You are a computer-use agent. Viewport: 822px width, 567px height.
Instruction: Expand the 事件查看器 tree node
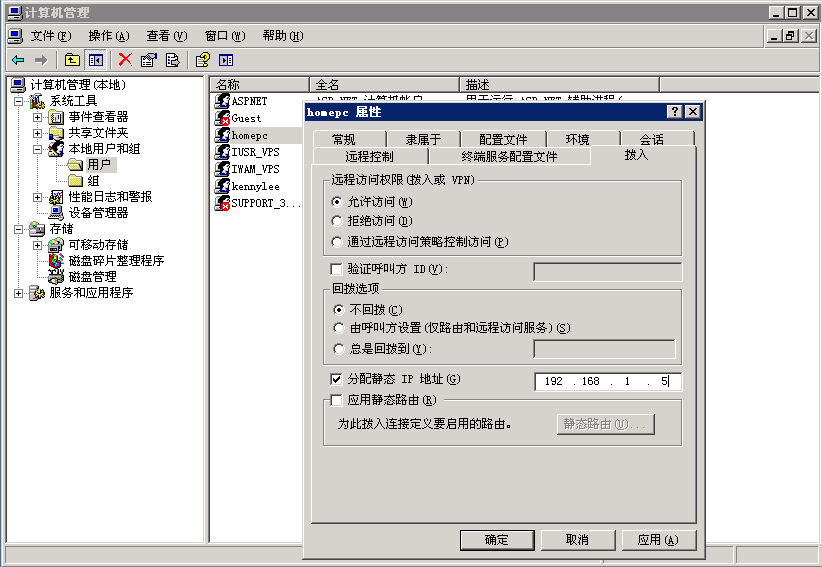point(37,117)
